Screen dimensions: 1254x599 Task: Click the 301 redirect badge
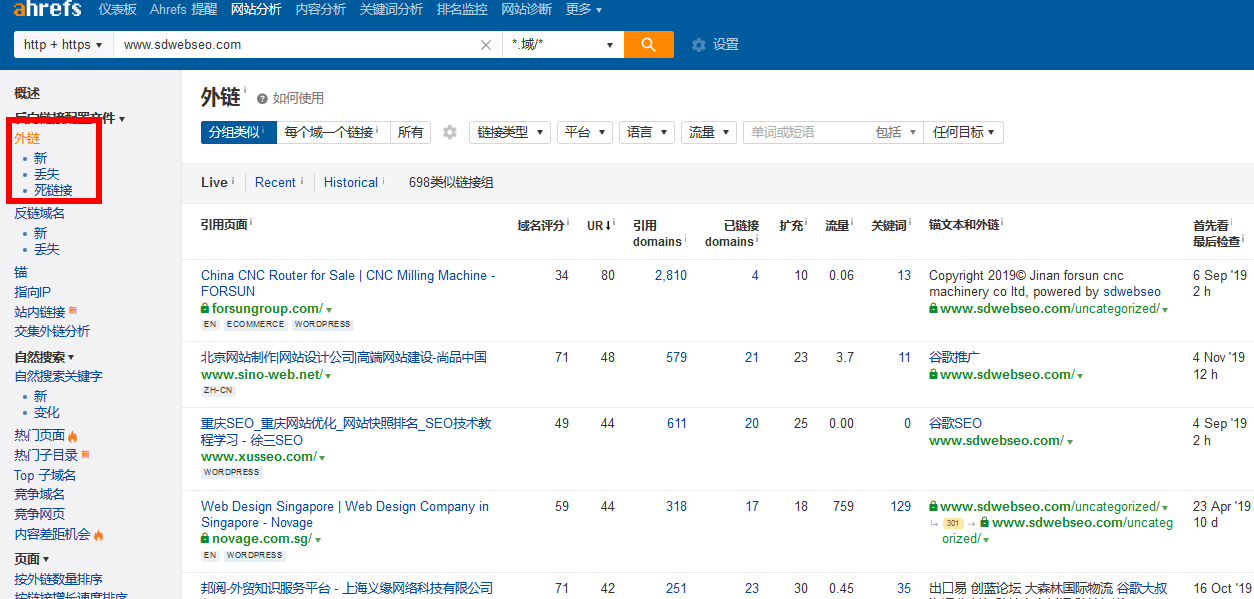[953, 523]
